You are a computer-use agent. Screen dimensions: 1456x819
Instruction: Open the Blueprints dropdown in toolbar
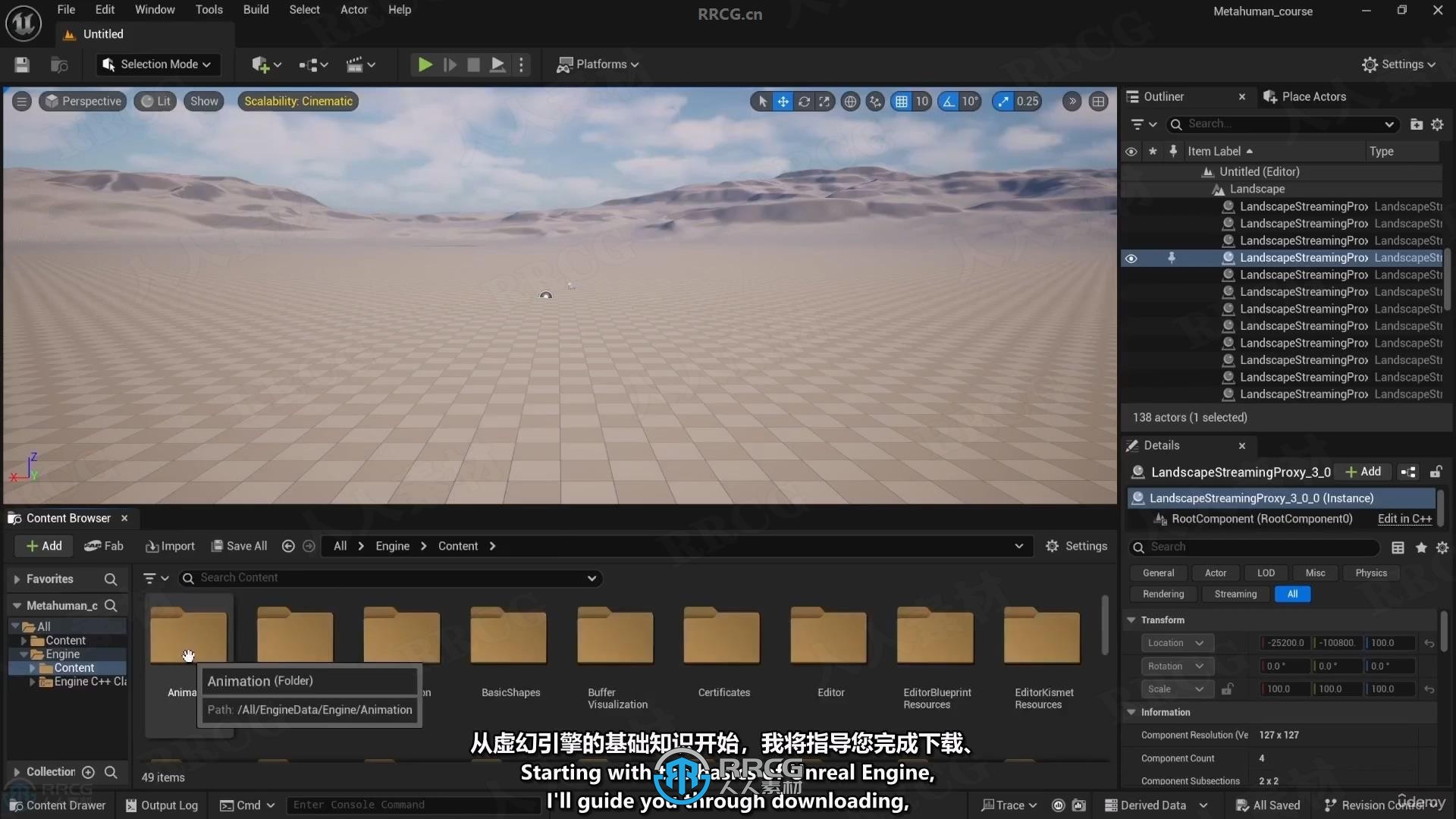pos(313,64)
